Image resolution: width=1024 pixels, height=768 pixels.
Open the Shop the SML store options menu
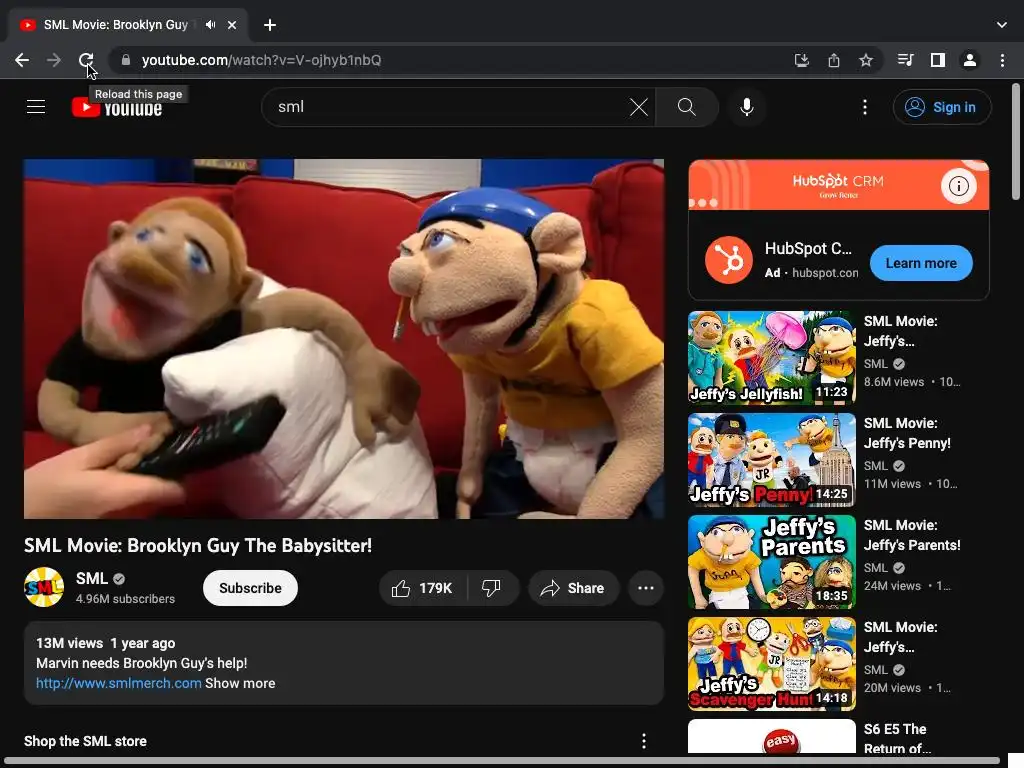644,741
